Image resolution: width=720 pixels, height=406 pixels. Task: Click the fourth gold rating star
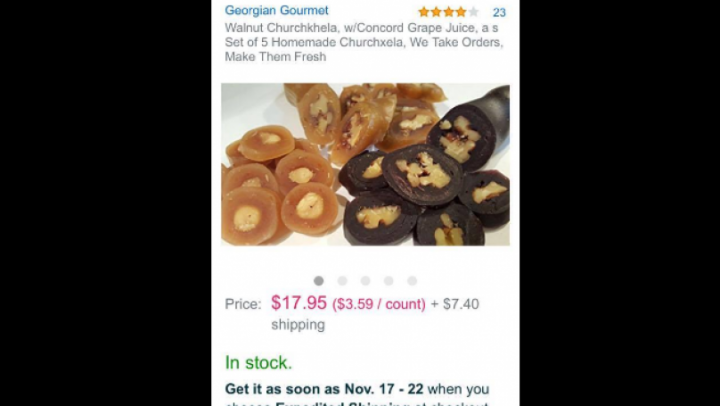(460, 12)
